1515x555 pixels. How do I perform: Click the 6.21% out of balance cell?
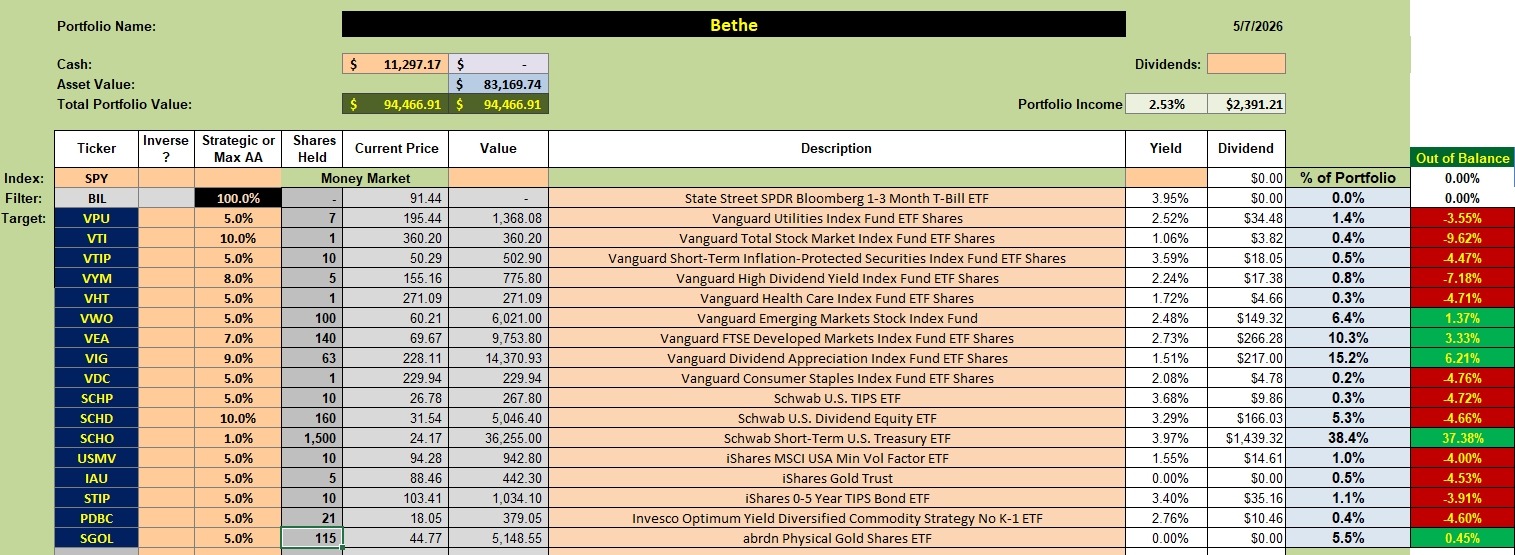pos(1462,358)
